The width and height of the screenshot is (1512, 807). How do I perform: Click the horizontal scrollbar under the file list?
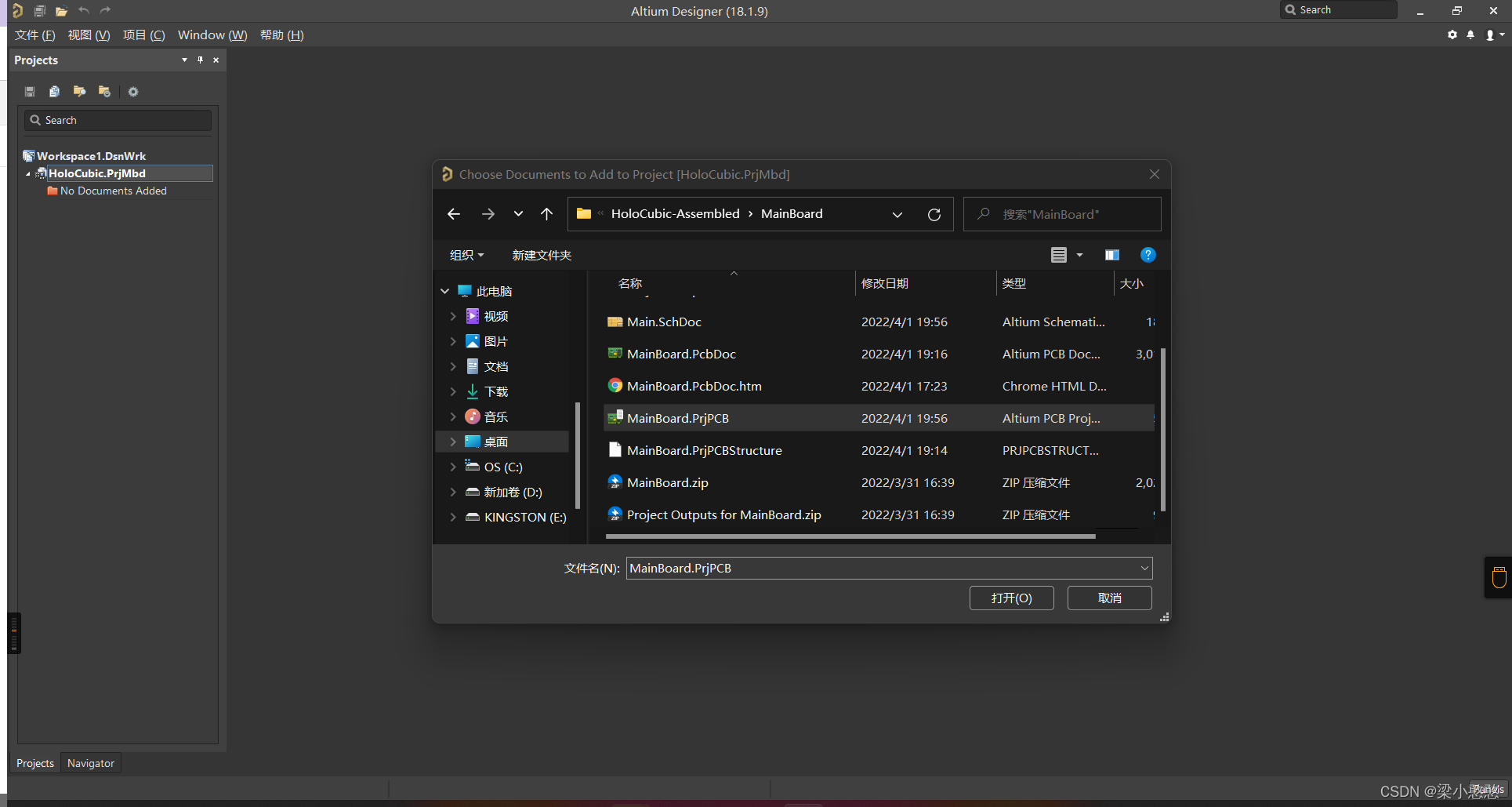(x=850, y=536)
